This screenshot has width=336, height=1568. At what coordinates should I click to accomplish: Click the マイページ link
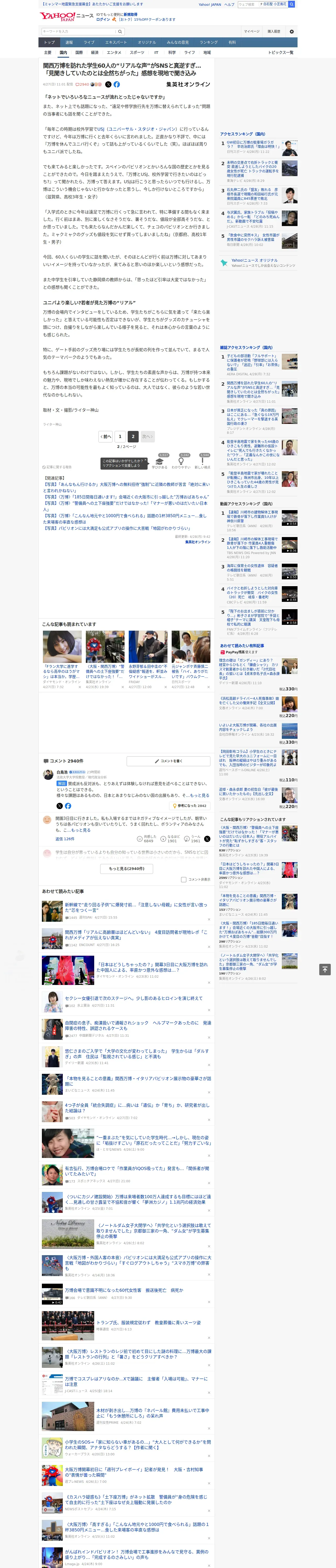[251, 32]
